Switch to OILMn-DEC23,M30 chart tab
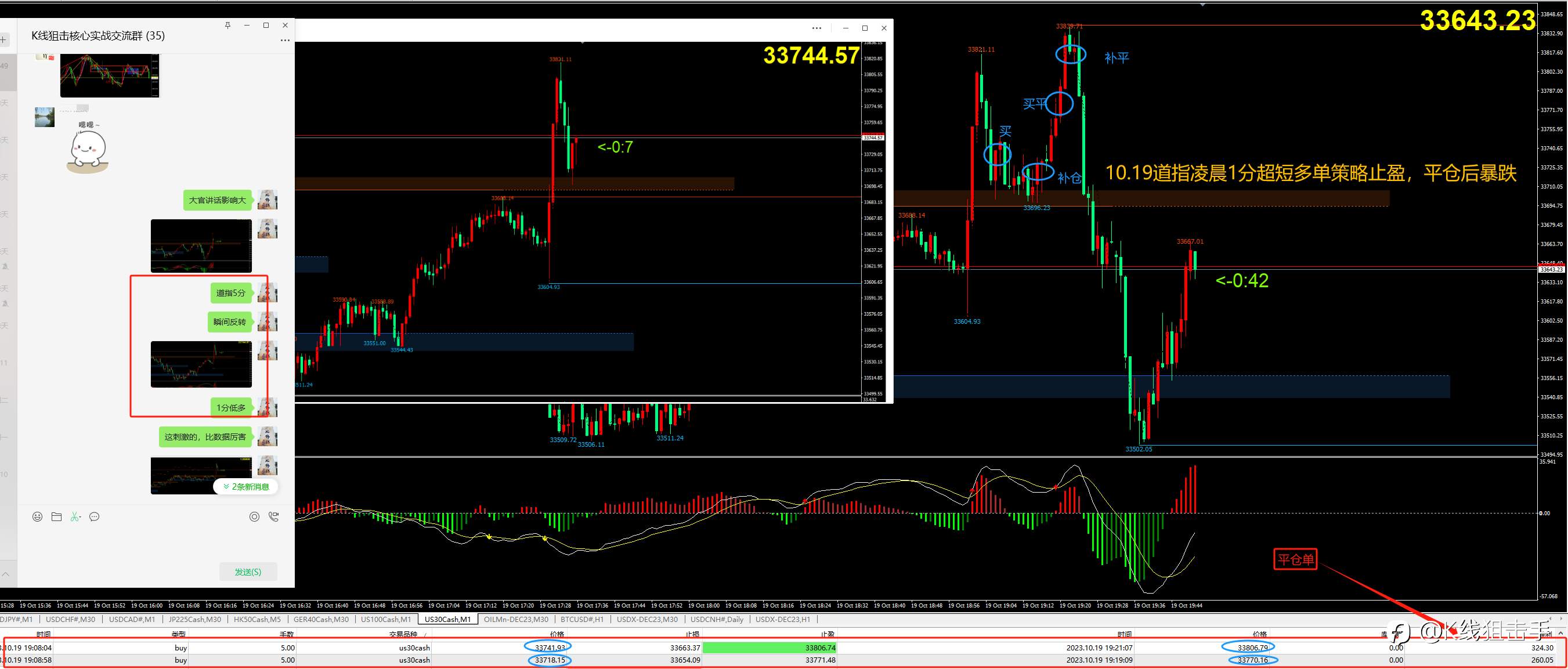 (516, 620)
